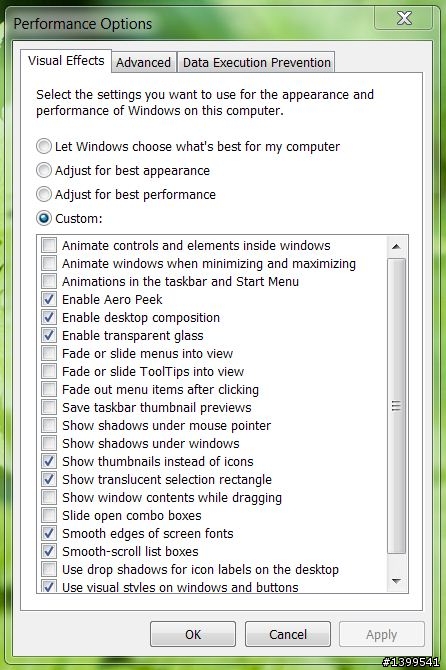Screen dimensions: 446x670
Task: Check Show shadows under mouse pointer
Action: (49, 425)
